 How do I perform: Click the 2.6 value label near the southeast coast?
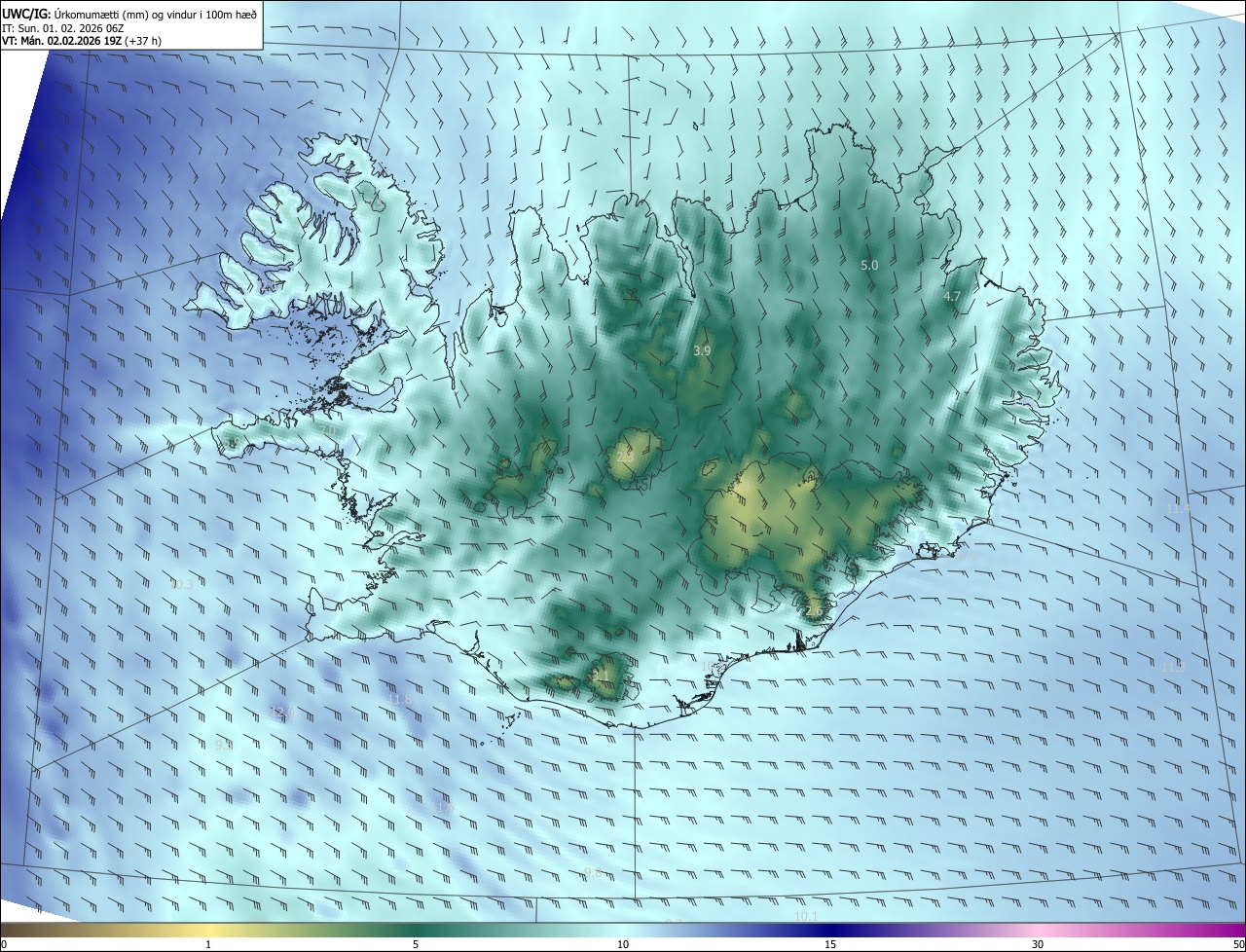tap(815, 611)
